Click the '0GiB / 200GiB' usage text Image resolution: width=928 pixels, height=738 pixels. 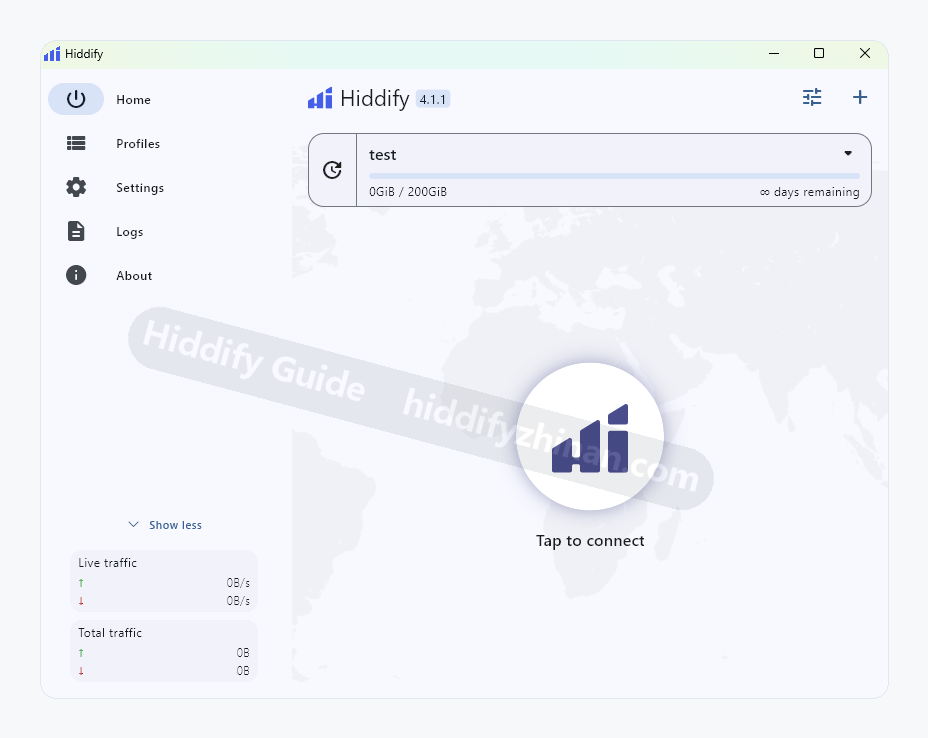[408, 192]
